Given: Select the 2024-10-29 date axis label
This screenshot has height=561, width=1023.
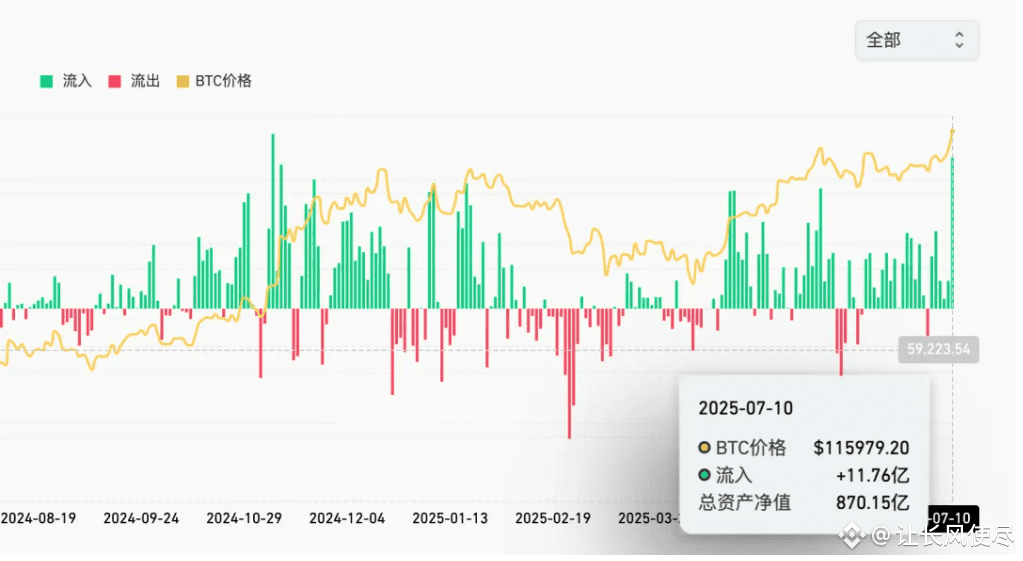Looking at the screenshot, I should click(244, 518).
